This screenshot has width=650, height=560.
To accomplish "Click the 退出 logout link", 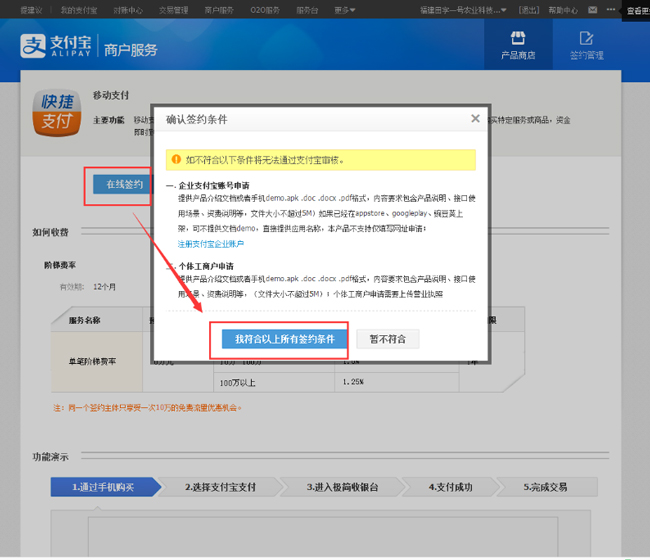I will click(529, 10).
